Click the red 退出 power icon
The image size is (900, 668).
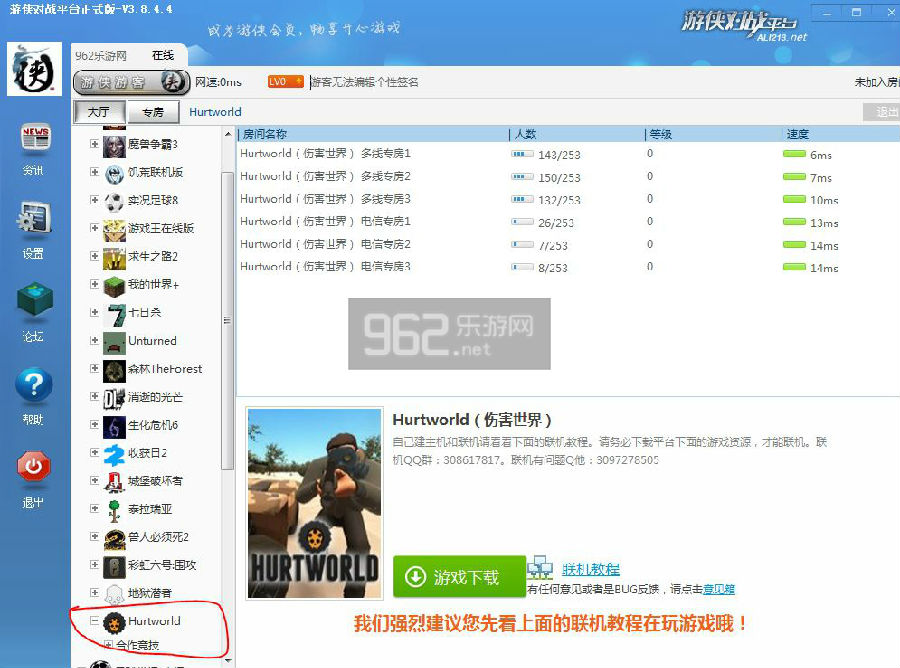(34, 468)
